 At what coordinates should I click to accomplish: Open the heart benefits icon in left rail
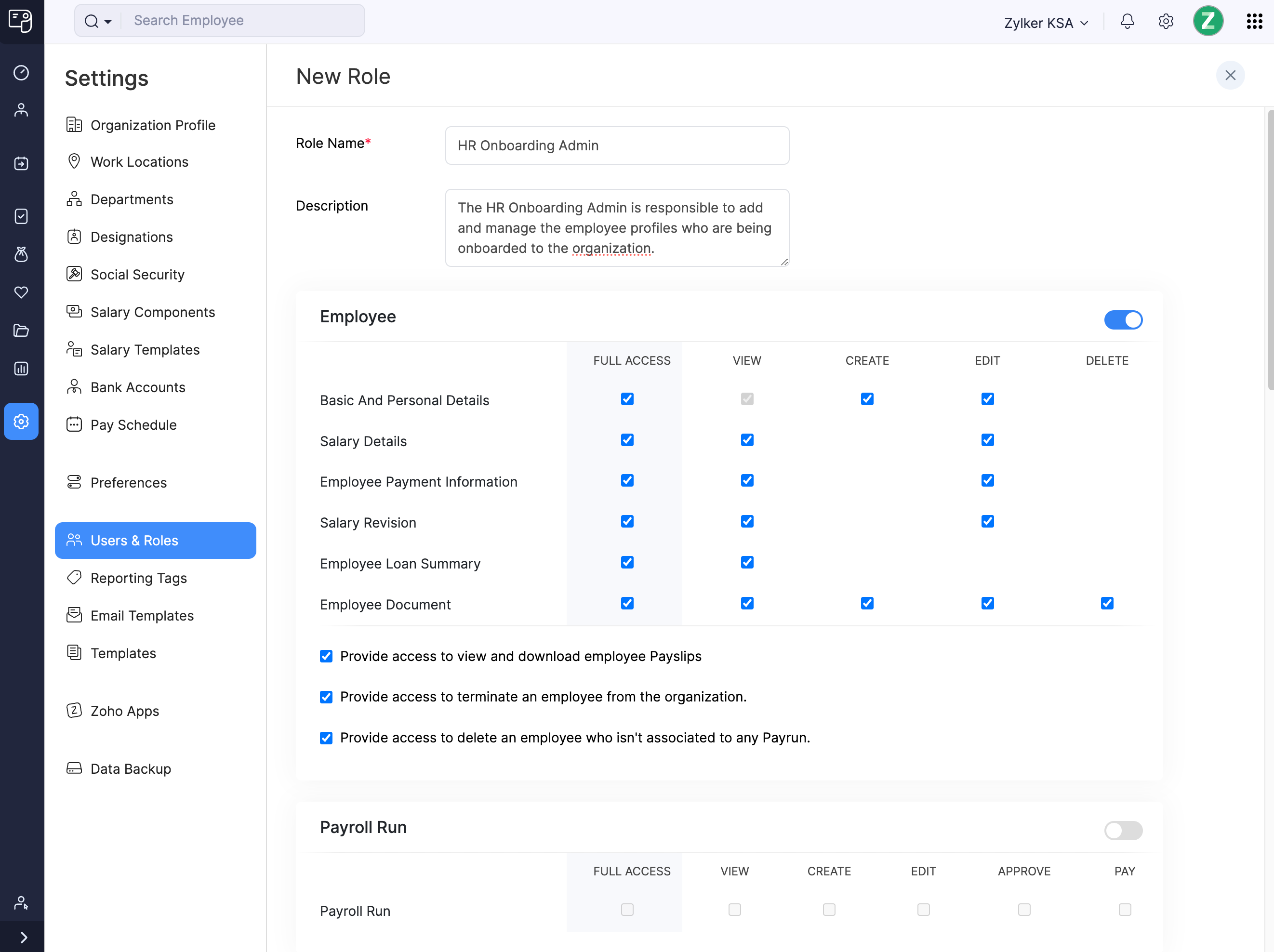click(x=21, y=292)
